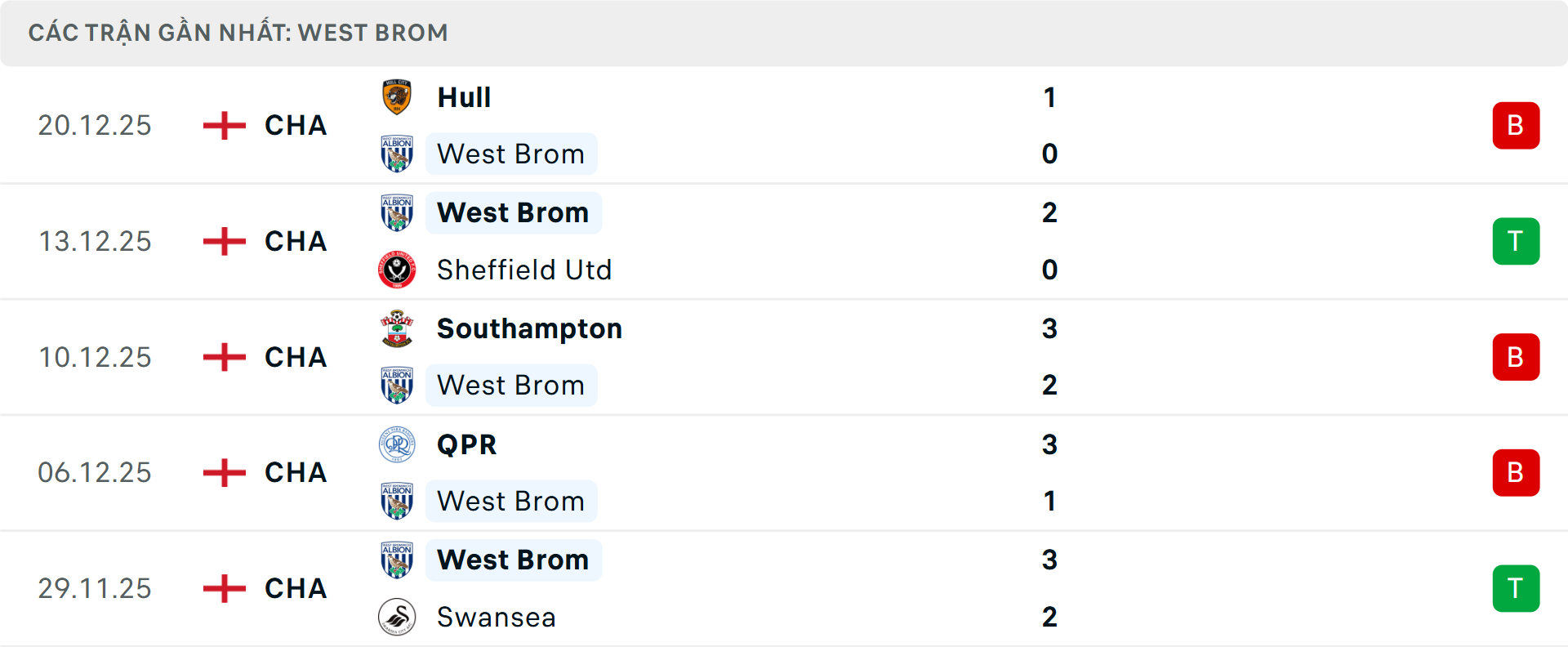The width and height of the screenshot is (1568, 647).
Task: Click the CHA label on the Southampton row
Action: 294,357
